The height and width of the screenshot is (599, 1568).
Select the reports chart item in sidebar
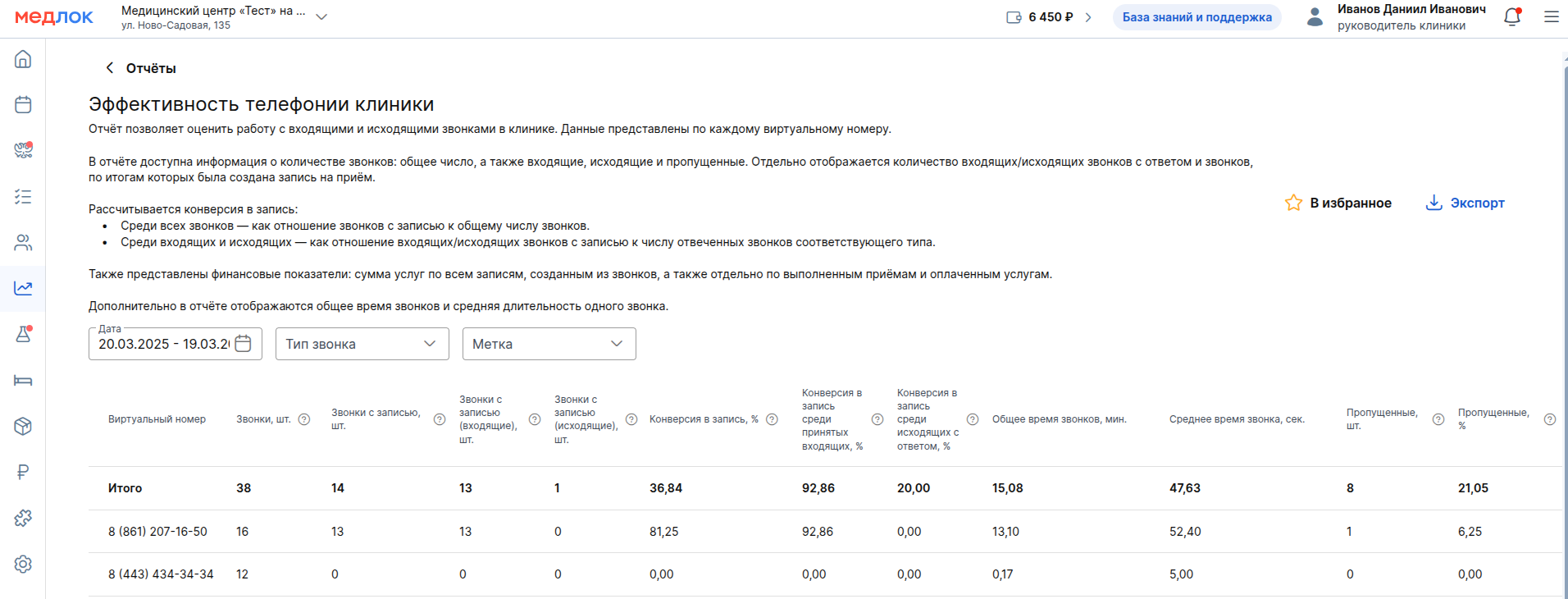23,288
